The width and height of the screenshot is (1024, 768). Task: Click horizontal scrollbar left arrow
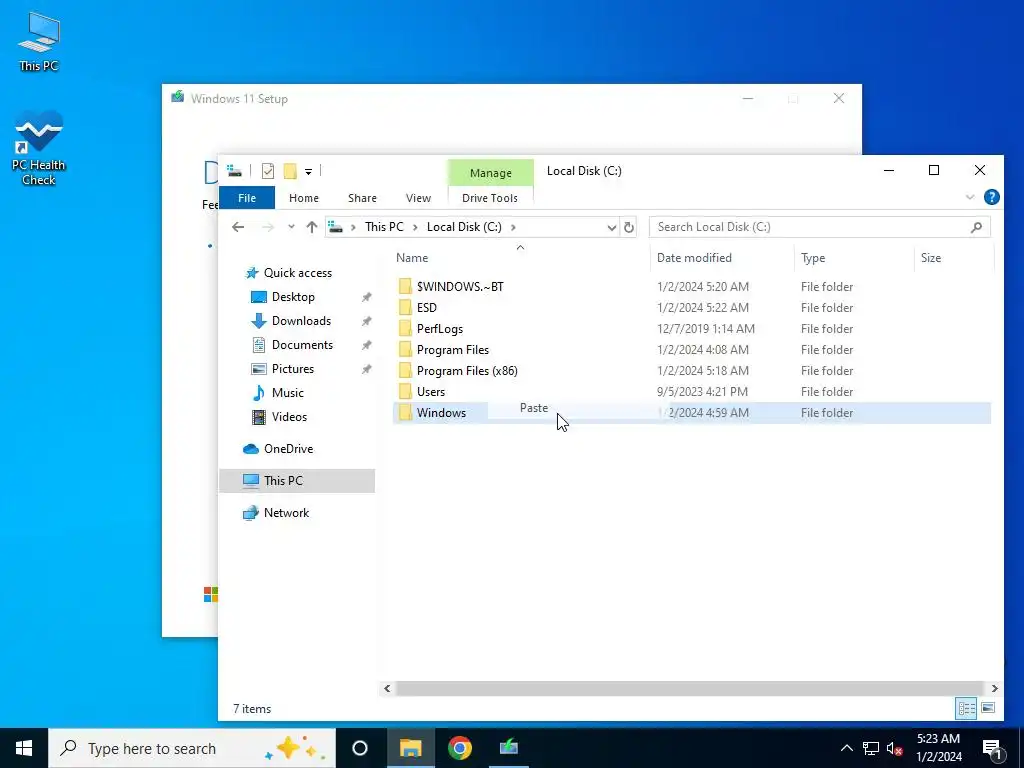click(387, 688)
